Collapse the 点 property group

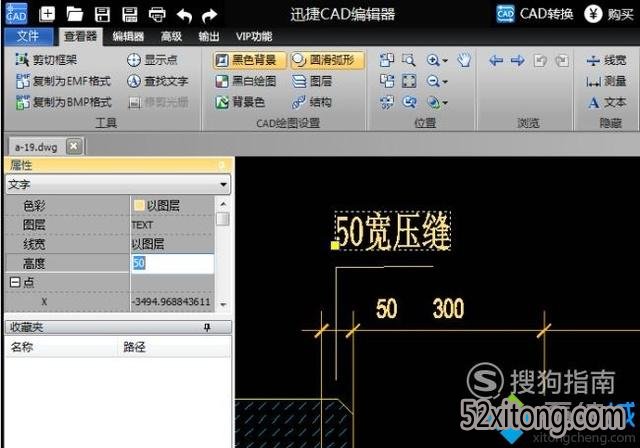(x=15, y=282)
